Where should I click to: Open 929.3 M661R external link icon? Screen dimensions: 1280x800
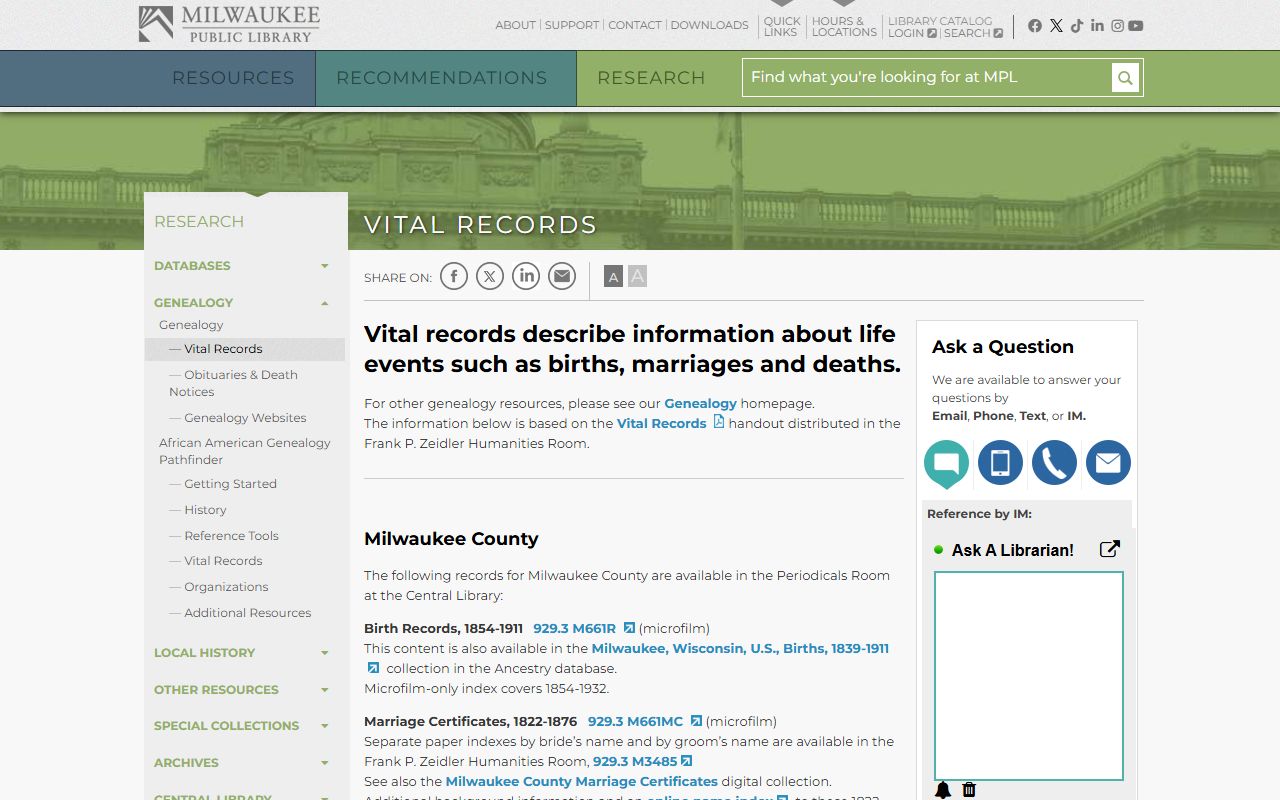[629, 628]
